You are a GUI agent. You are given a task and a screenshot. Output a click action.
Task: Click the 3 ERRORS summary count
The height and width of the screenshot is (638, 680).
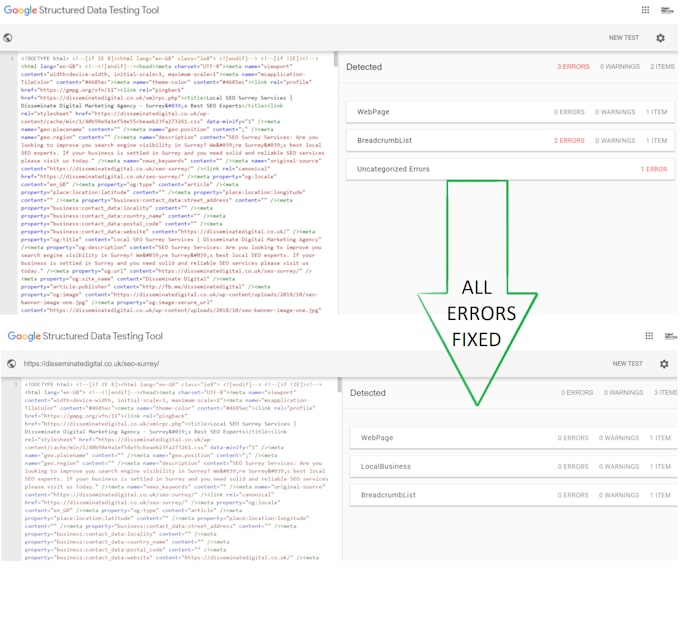[x=573, y=67]
